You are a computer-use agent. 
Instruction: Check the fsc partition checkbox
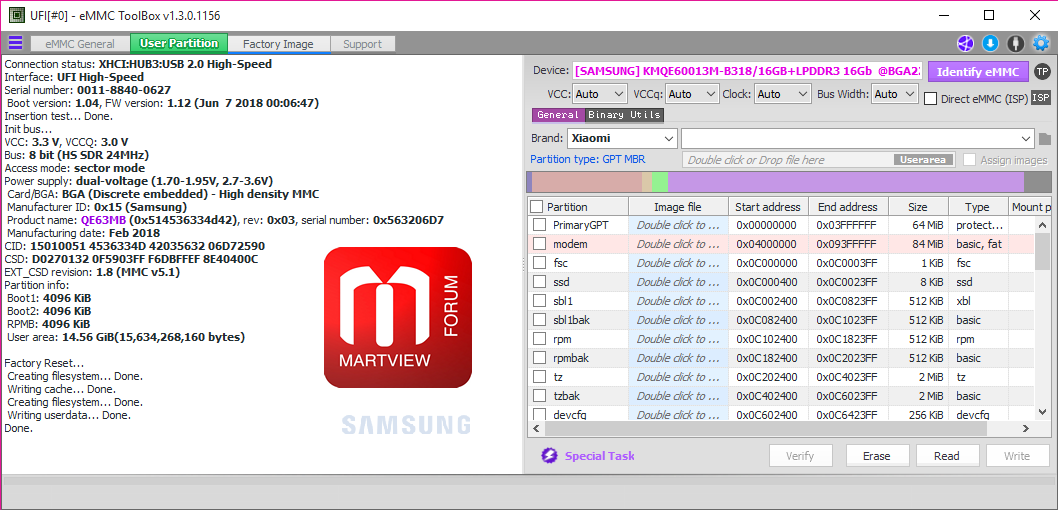(540, 262)
